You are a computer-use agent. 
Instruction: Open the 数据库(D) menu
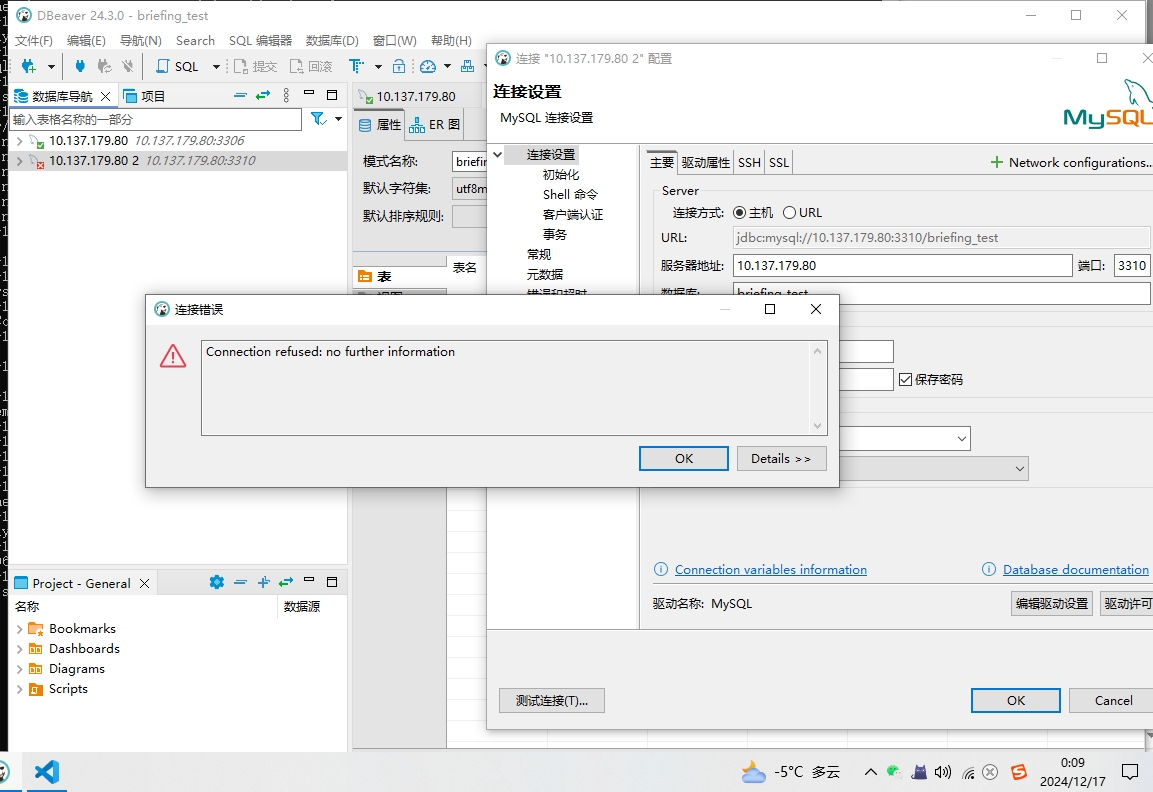(332, 41)
